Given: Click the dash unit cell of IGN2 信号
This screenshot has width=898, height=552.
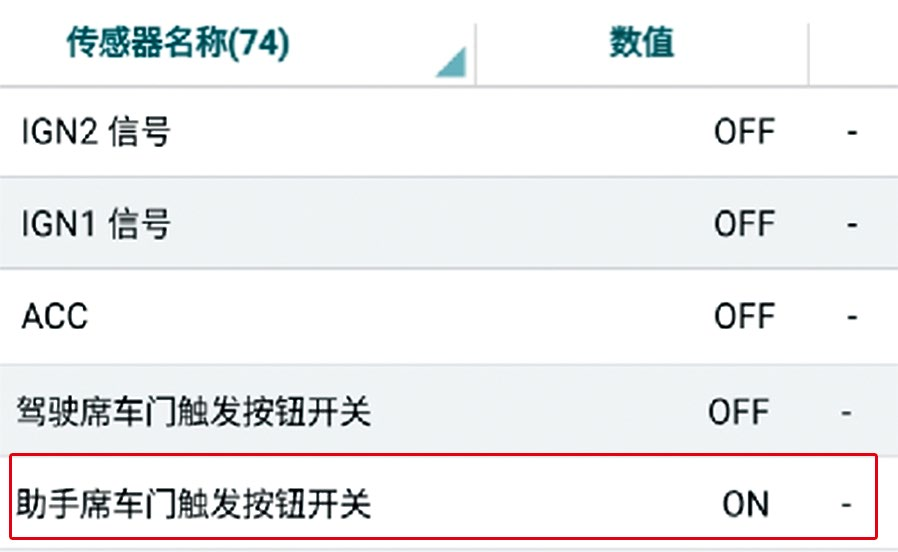Looking at the screenshot, I should (x=852, y=133).
